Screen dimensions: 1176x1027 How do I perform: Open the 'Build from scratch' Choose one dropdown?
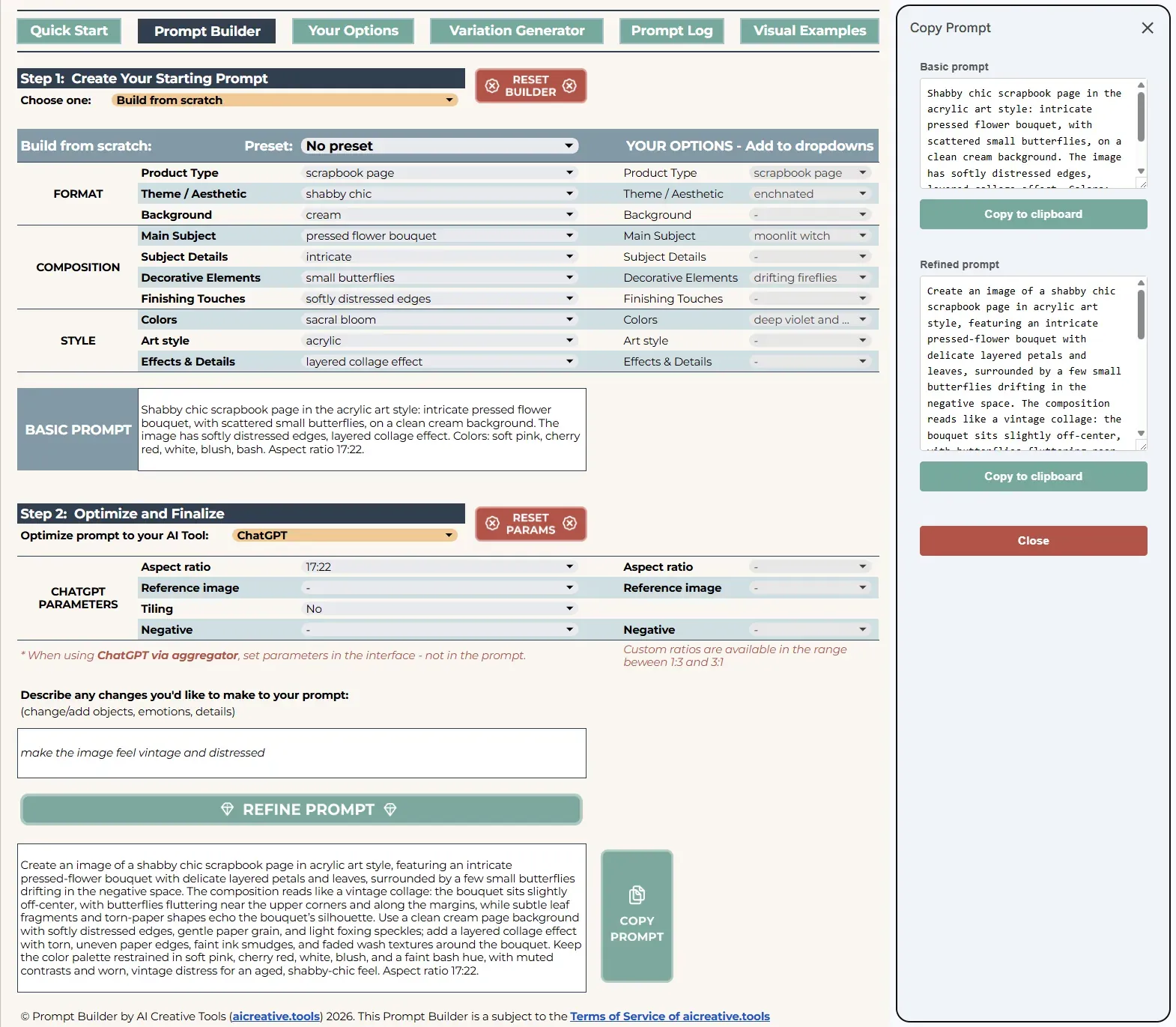[285, 100]
